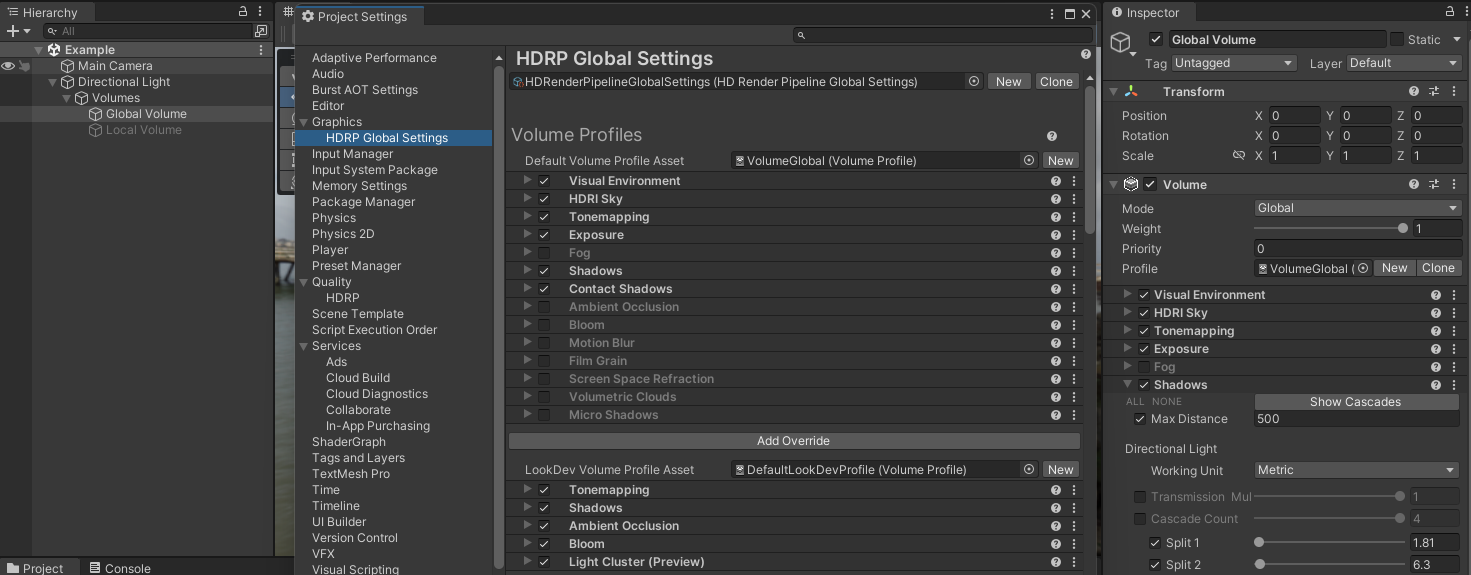Open Volume component help icon in Inspector

[x=1414, y=184]
